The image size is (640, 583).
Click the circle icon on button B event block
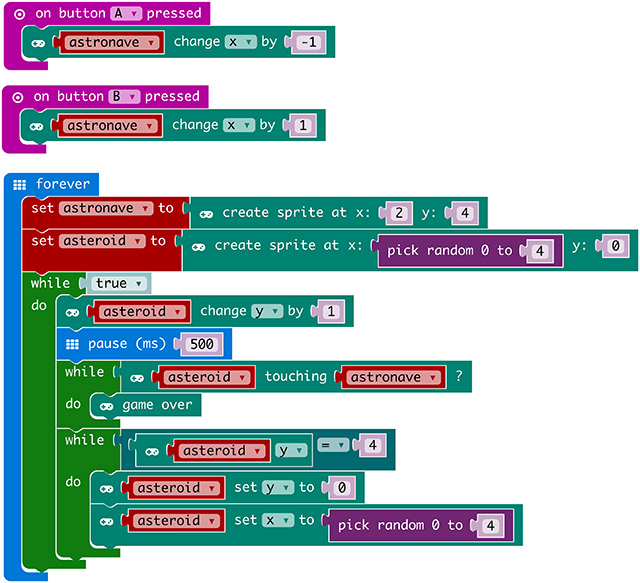point(19,97)
